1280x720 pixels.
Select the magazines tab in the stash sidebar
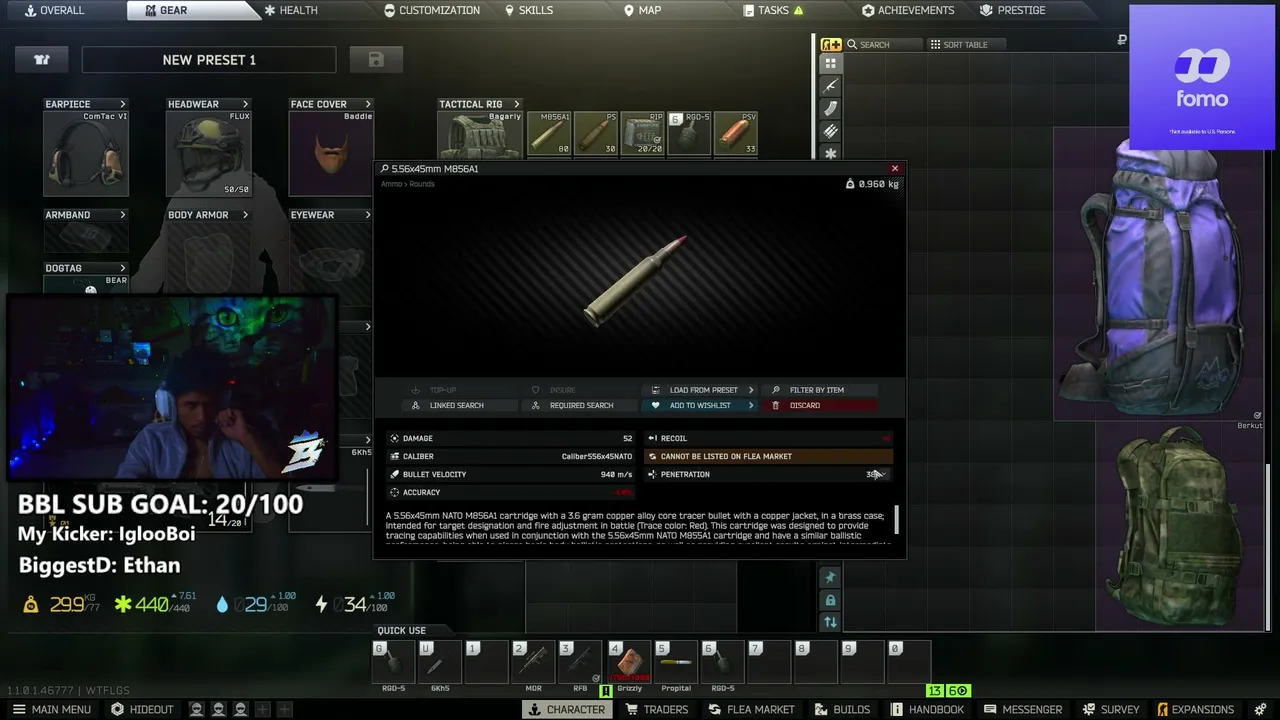[830, 109]
